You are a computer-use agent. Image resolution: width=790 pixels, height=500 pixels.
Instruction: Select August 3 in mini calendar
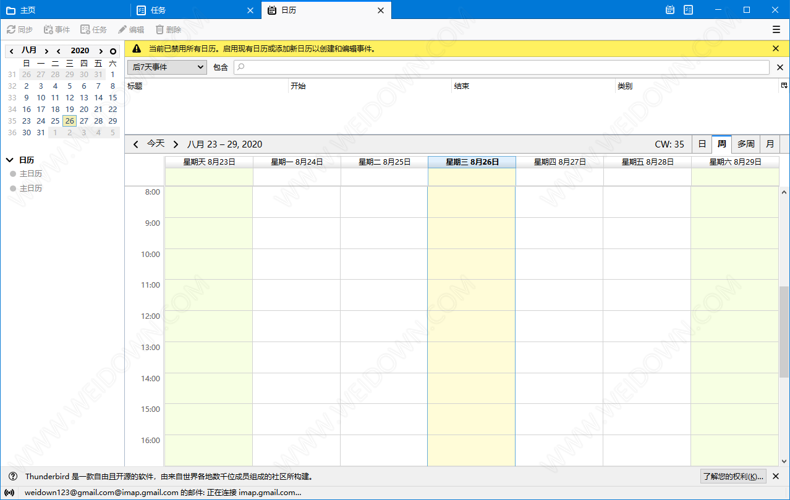[x=41, y=86]
